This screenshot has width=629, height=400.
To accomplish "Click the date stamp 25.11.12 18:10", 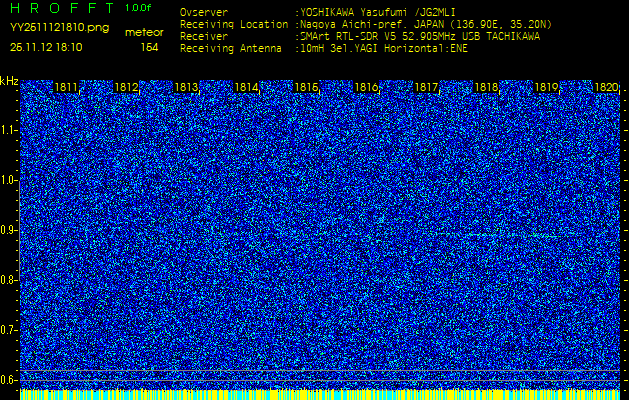I will pyautogui.click(x=46, y=47).
